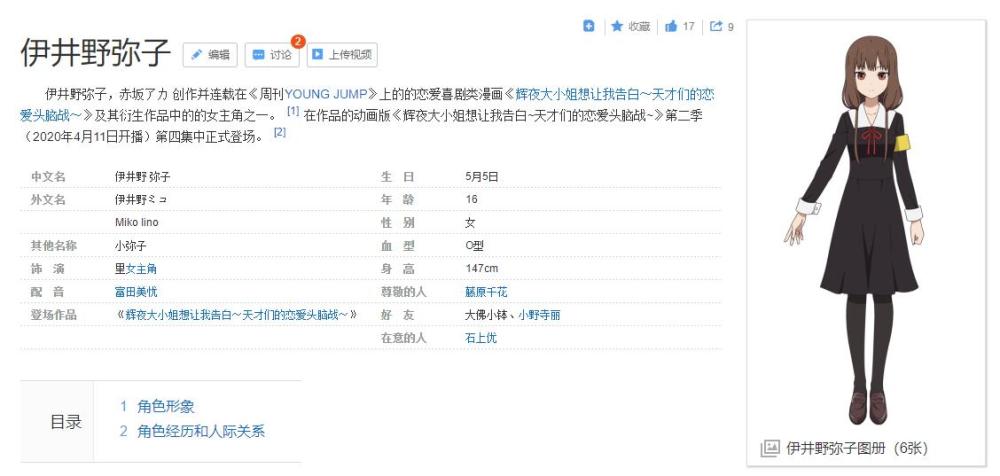Click the 收藏 text label
The height and width of the screenshot is (476, 1000).
[639, 26]
